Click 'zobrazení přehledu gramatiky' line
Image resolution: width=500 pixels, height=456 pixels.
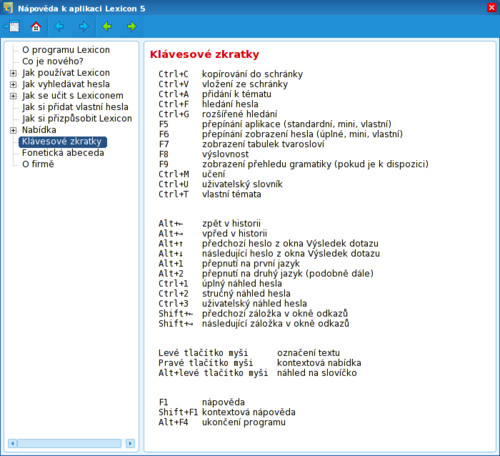pos(315,164)
